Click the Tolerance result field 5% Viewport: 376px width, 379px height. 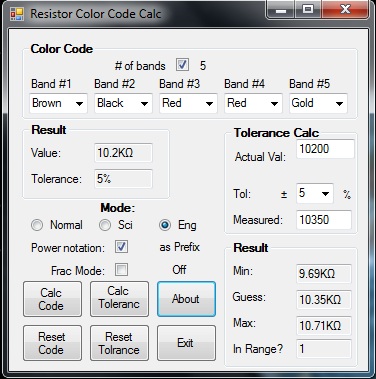123,179
